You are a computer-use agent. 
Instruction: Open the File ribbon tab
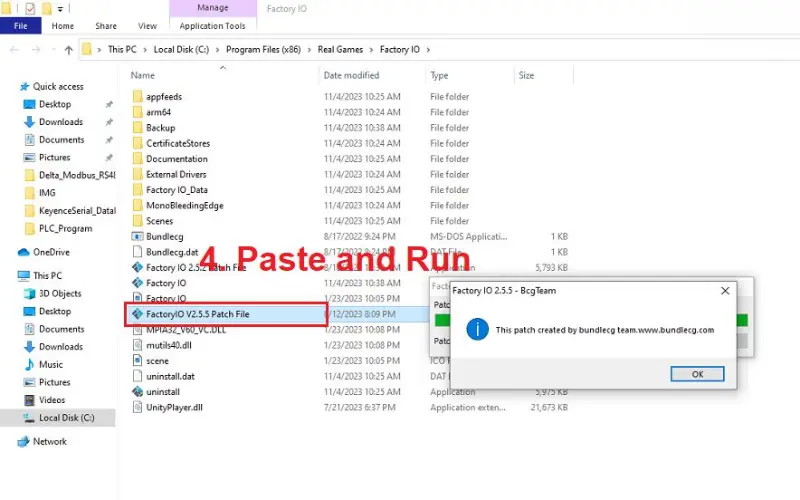20,26
